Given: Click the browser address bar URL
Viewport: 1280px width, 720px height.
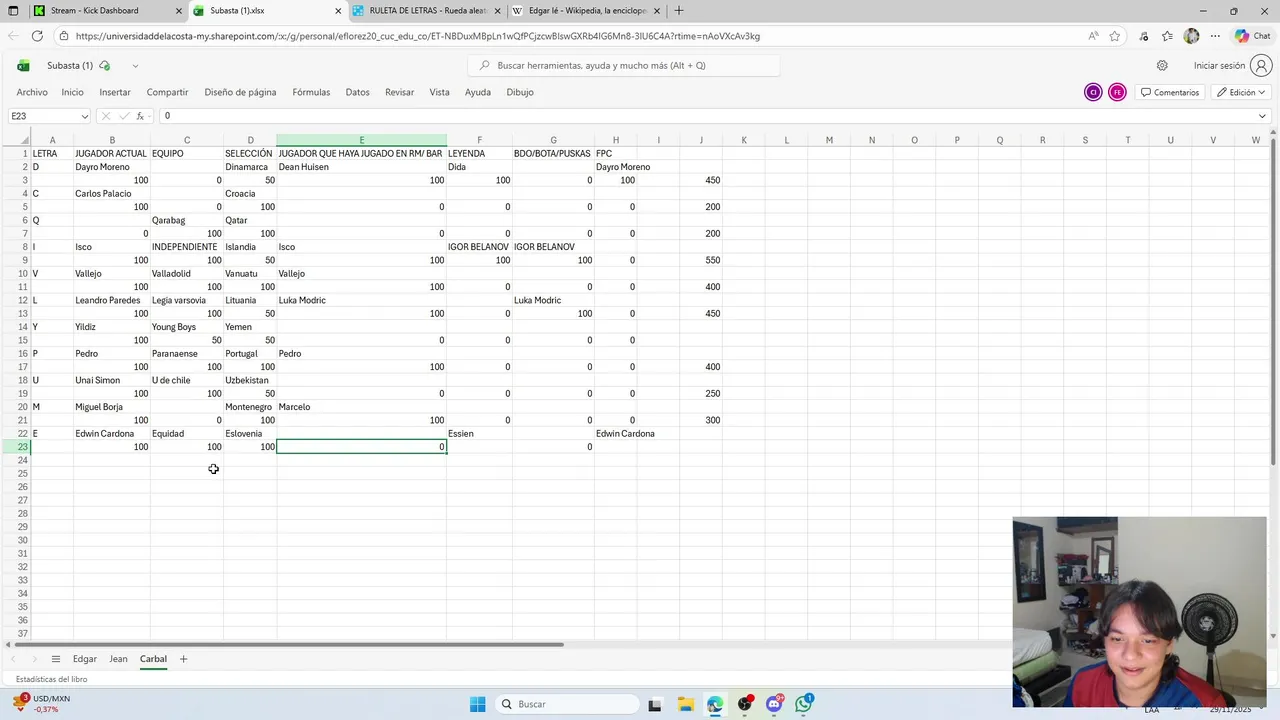Looking at the screenshot, I should pos(417,36).
